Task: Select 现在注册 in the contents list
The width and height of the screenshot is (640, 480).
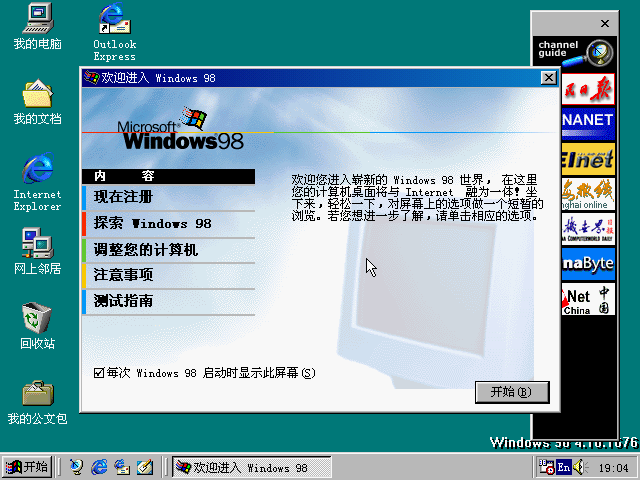Action: 169,198
